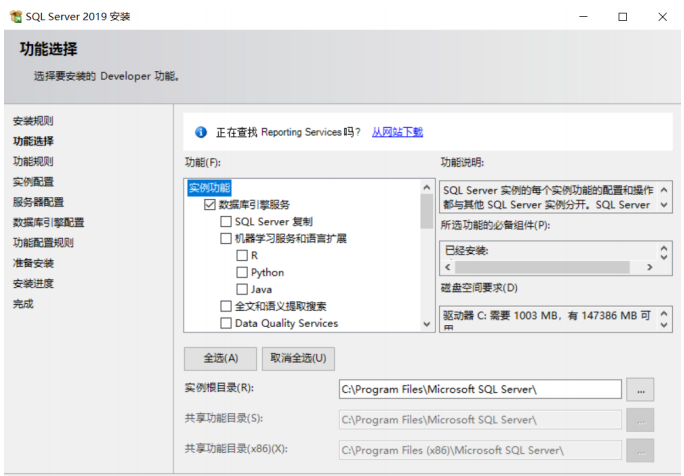This screenshot has width=684, height=476.
Task: Close the SQL Server 2019 setup window
Action: pos(662,17)
